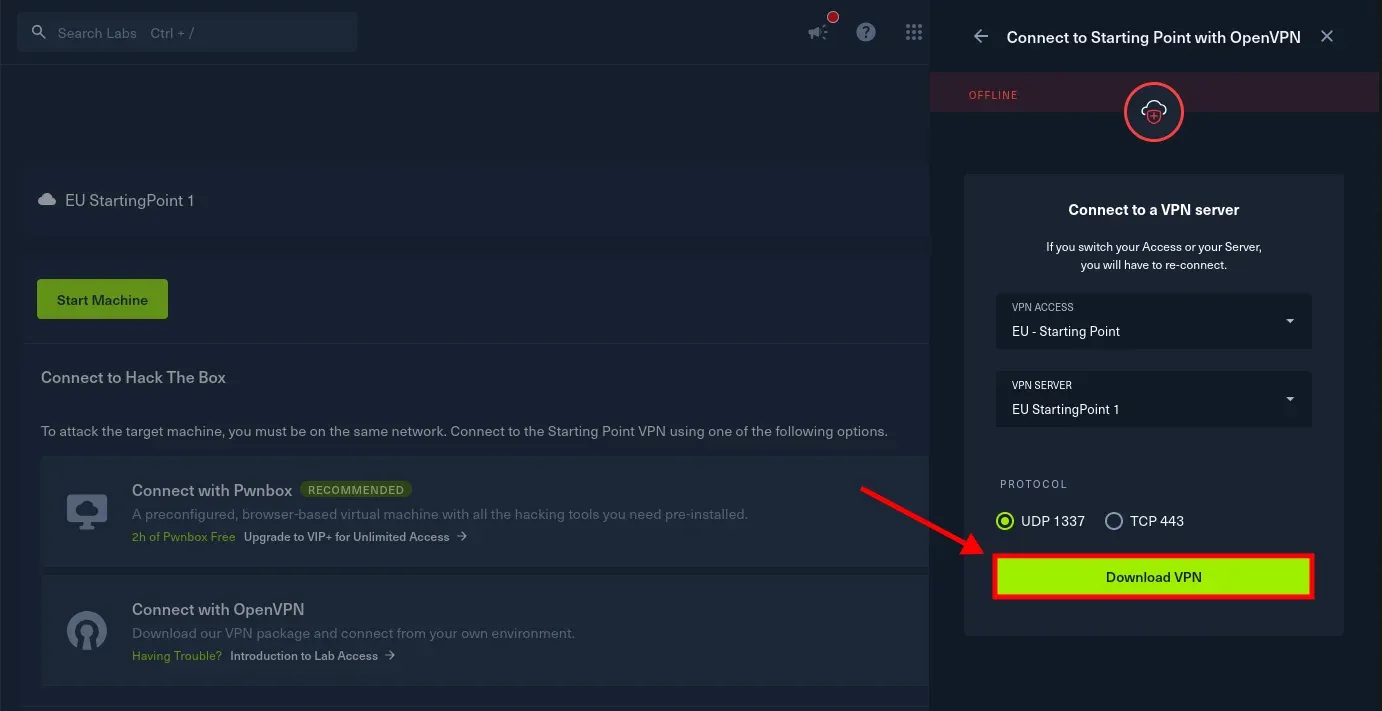
Task: Open the help question mark icon
Action: coord(866,32)
